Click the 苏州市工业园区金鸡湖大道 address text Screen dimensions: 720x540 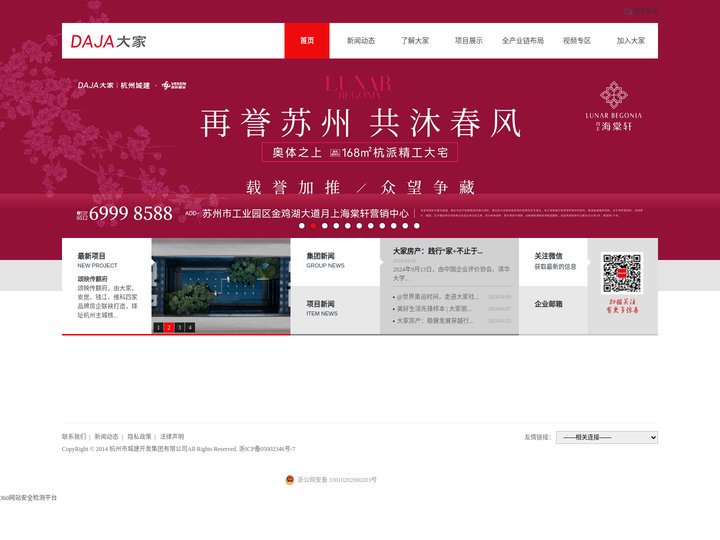(305, 214)
